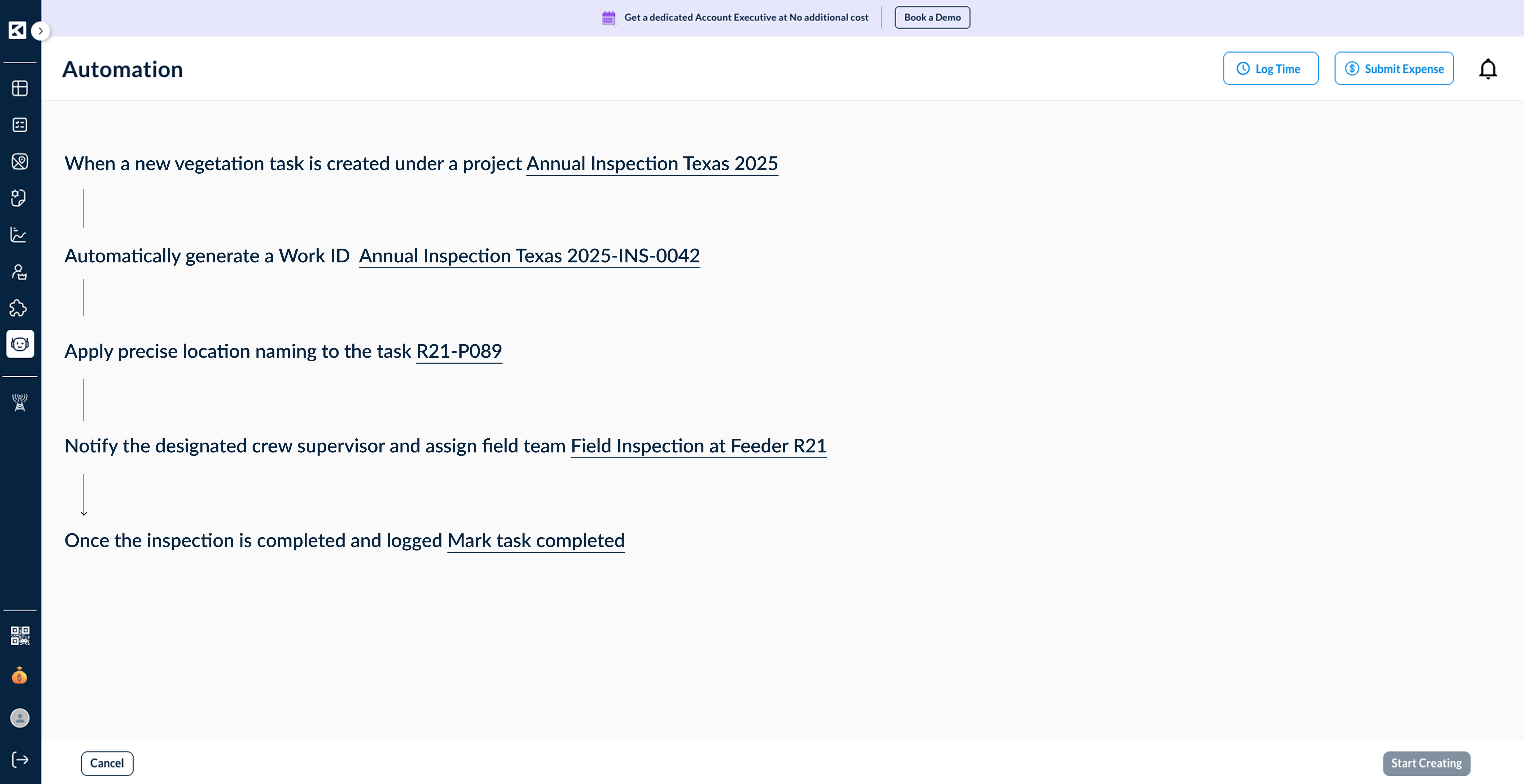Open the task checklist icon in sidebar
Screen dimensions: 1524x784
20,125
